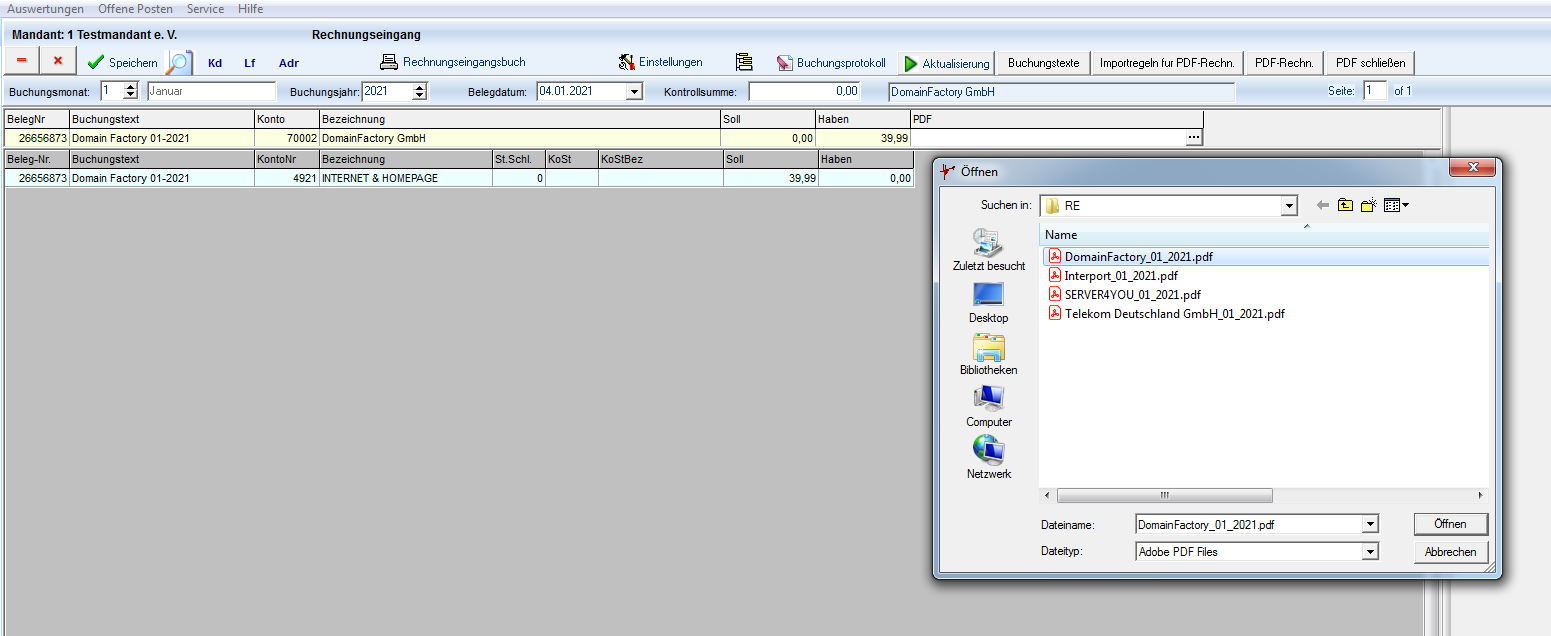Go to Desktop in places bar
1551x636 pixels.
click(989, 302)
